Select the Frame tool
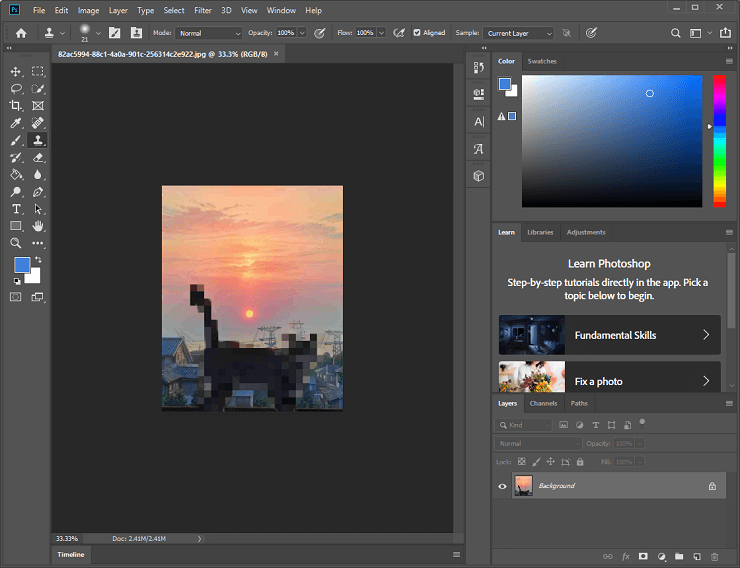Screen dimensions: 740x568 pos(38,106)
